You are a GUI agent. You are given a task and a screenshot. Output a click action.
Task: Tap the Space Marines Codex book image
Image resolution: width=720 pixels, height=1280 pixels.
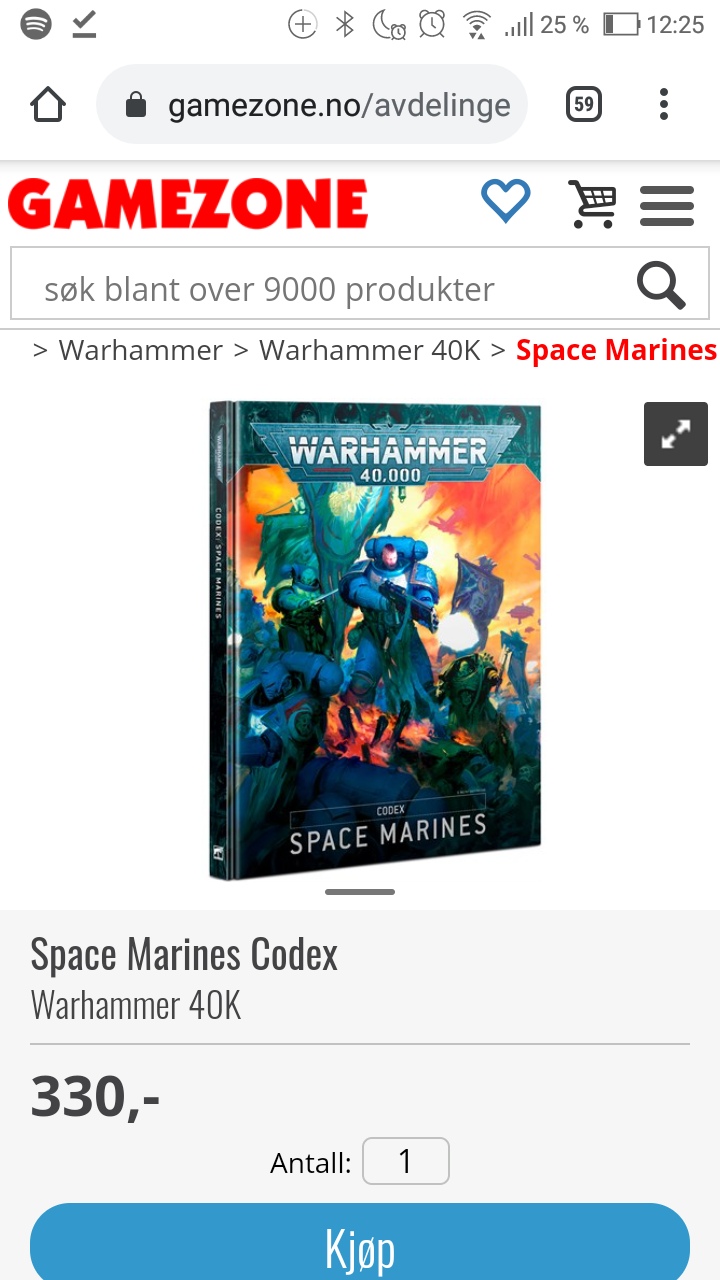tap(375, 640)
